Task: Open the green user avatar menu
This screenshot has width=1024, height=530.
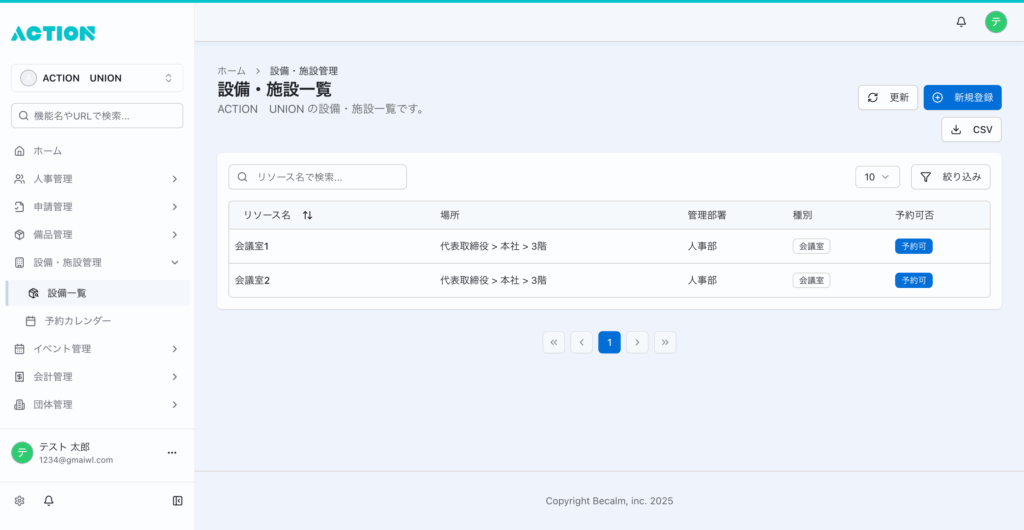Action: pos(995,21)
